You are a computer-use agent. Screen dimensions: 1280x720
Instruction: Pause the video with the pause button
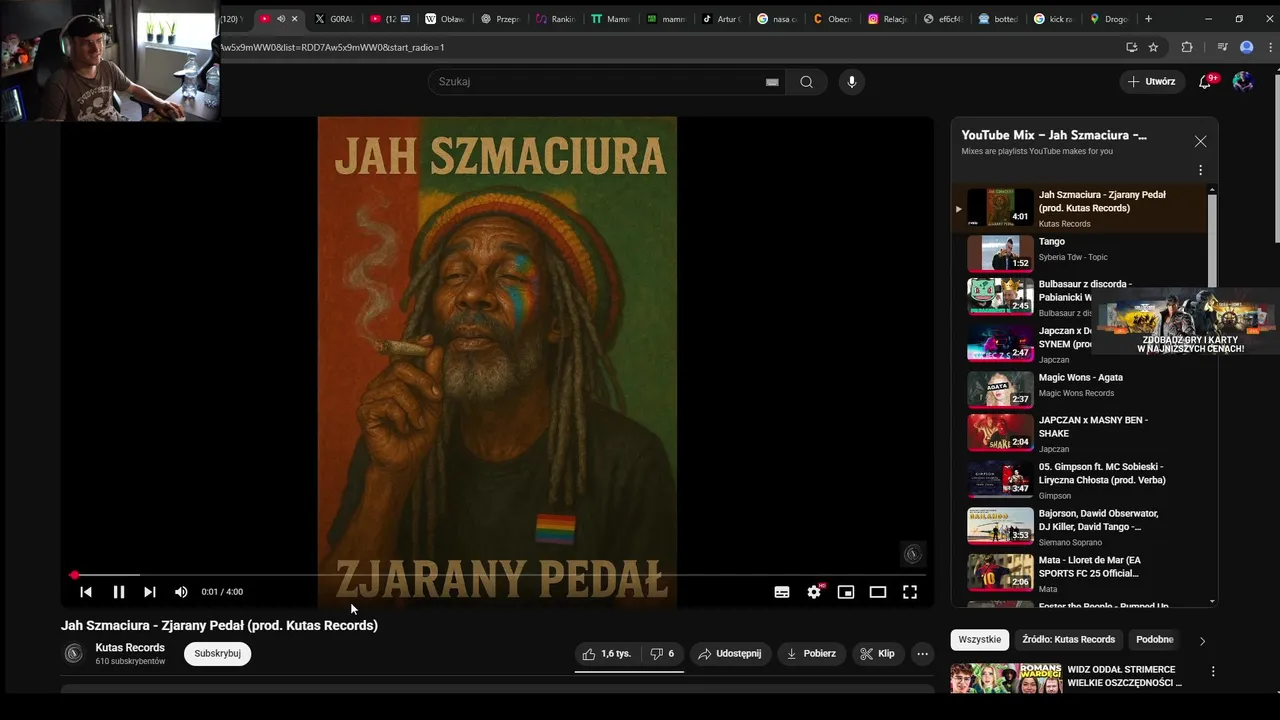[118, 592]
